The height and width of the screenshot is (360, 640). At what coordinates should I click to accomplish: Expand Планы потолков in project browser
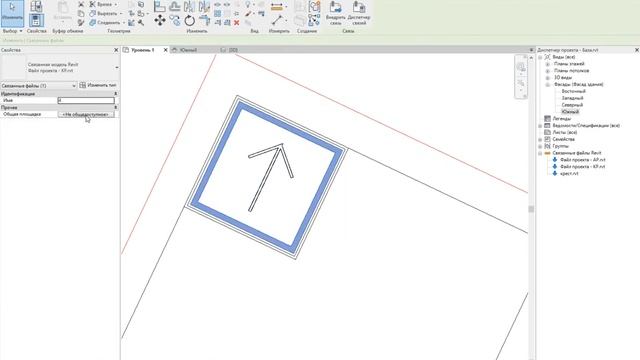click(x=548, y=71)
